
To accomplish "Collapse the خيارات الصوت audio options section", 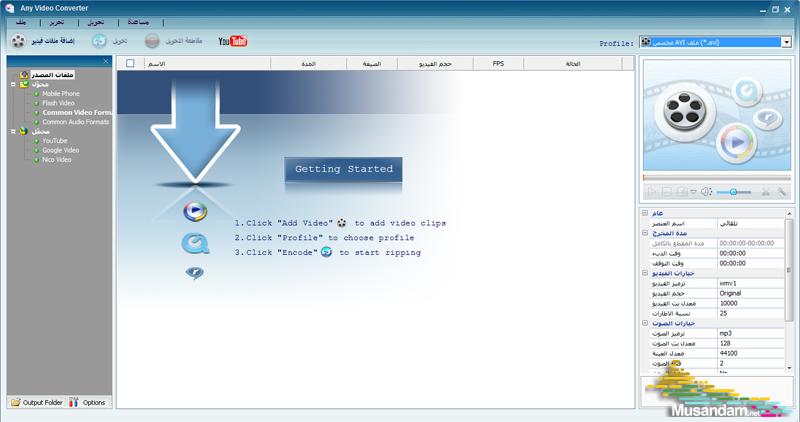I will pyautogui.click(x=645, y=323).
